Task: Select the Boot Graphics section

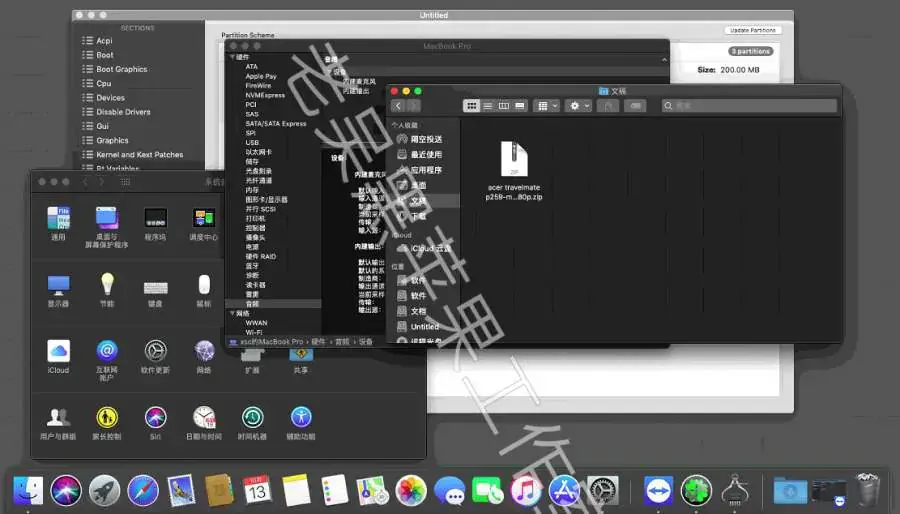Action: pos(121,69)
